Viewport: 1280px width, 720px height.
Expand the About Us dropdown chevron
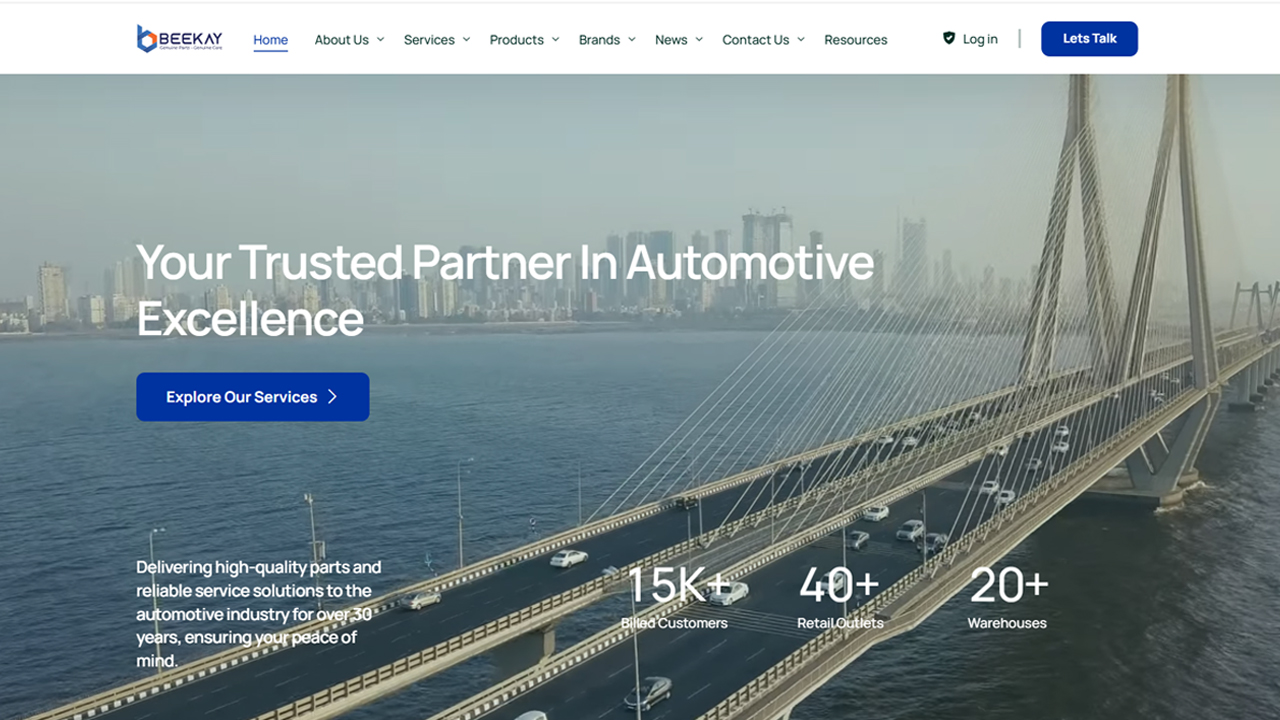pos(380,40)
